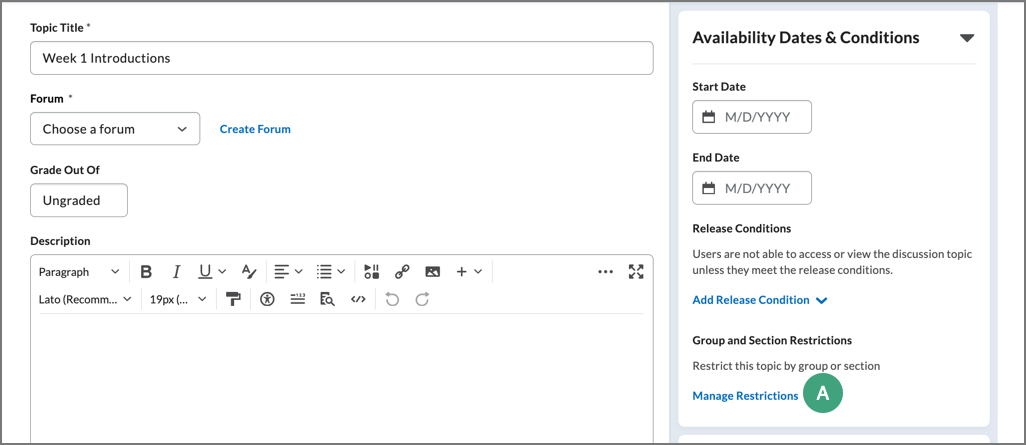
Task: Open the accessibility checker
Action: pos(267,299)
